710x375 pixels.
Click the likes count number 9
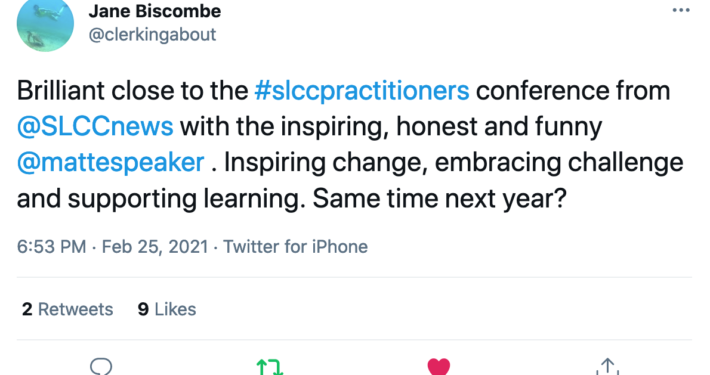143,309
